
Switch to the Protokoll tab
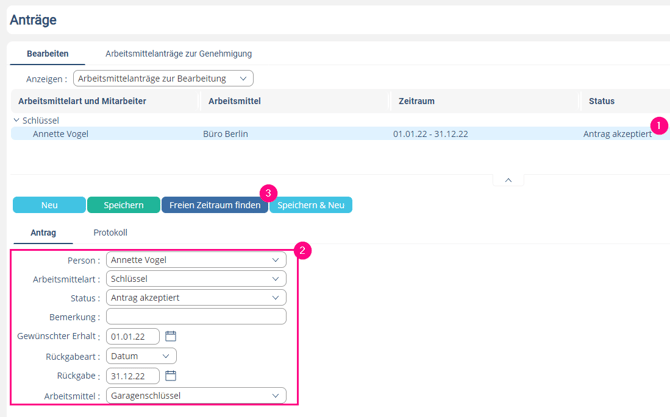(110, 232)
